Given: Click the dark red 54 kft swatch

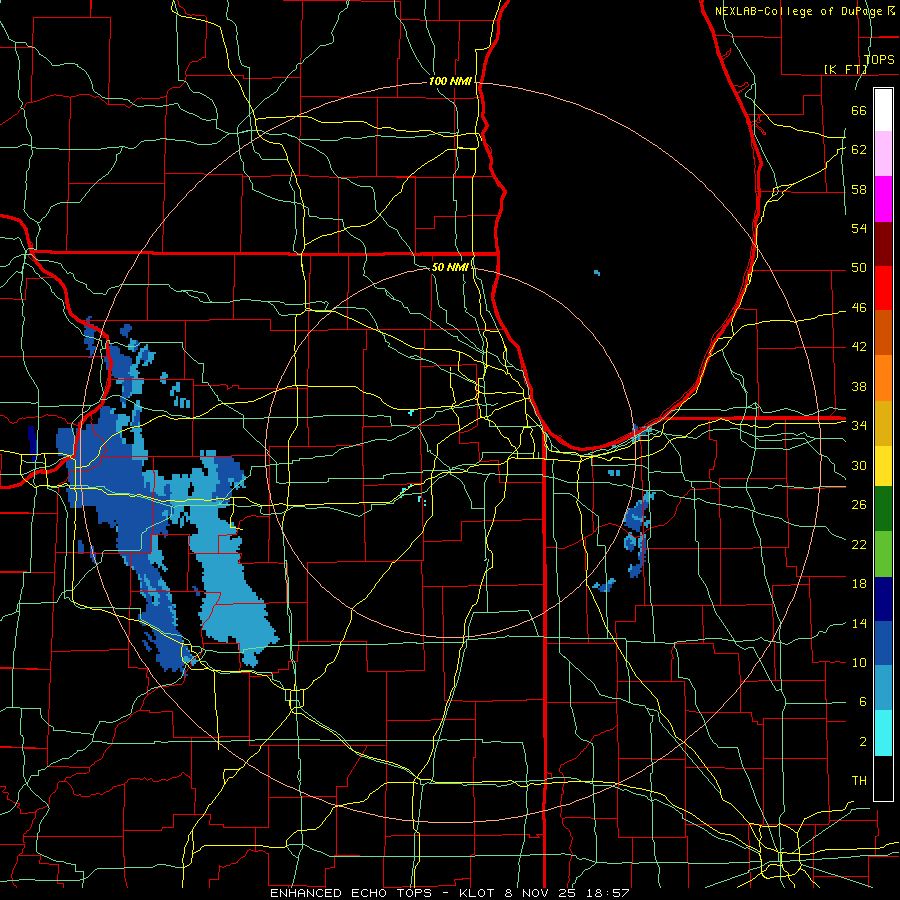Looking at the screenshot, I should (883, 244).
